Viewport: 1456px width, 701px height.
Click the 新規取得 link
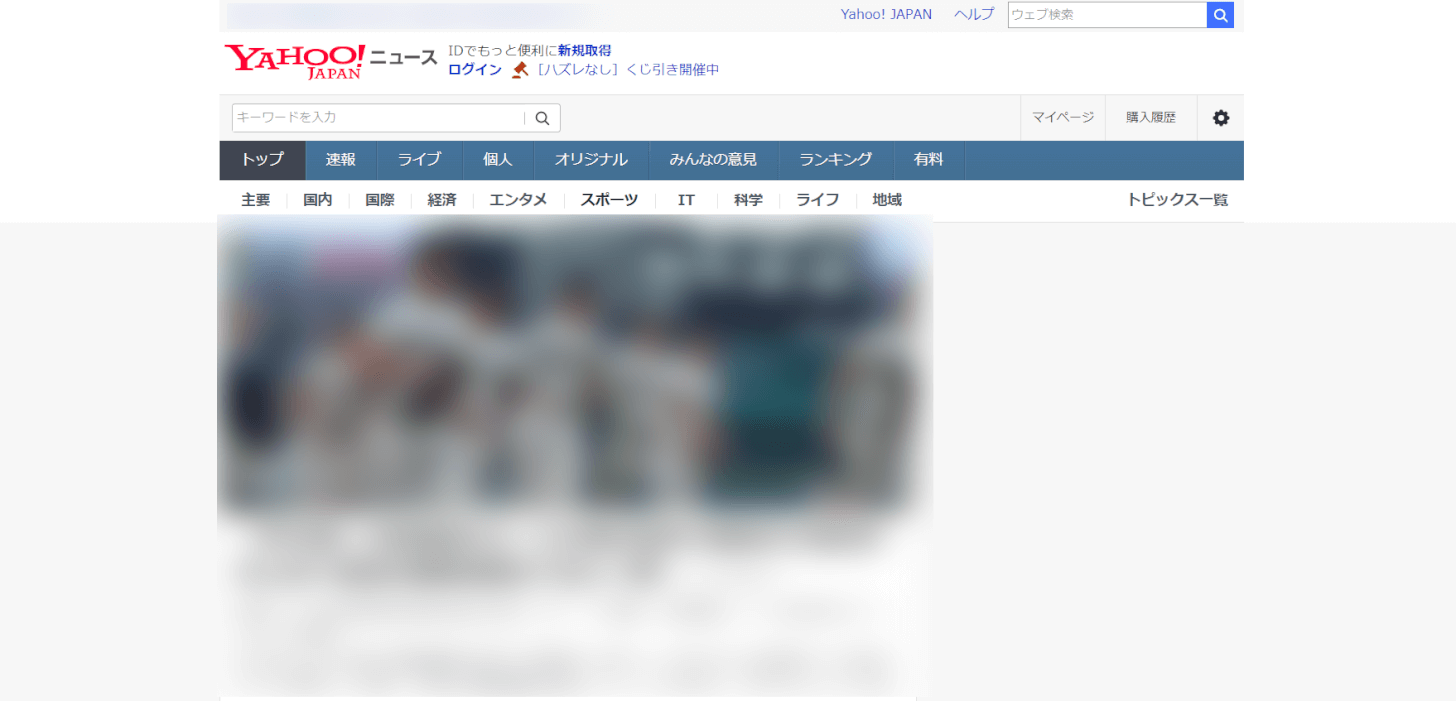[x=584, y=50]
